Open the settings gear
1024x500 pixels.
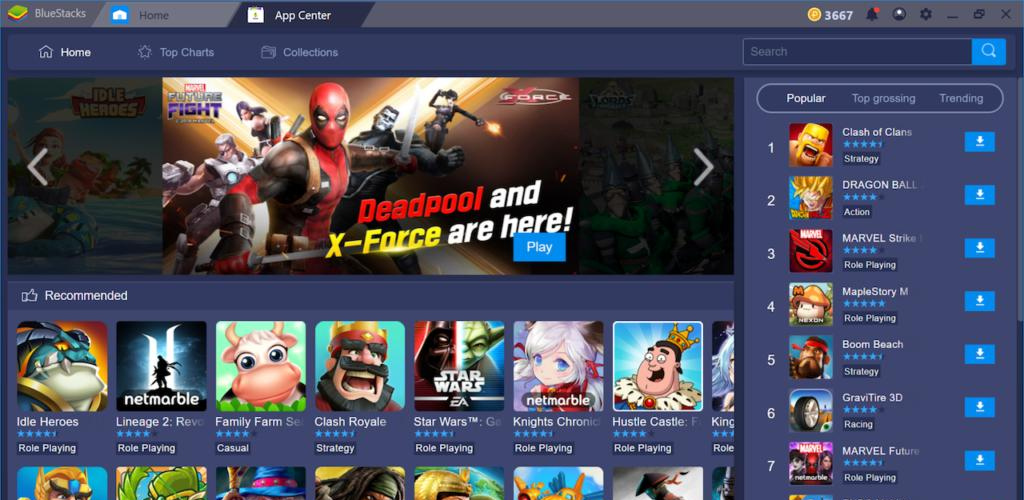pyautogui.click(x=925, y=14)
